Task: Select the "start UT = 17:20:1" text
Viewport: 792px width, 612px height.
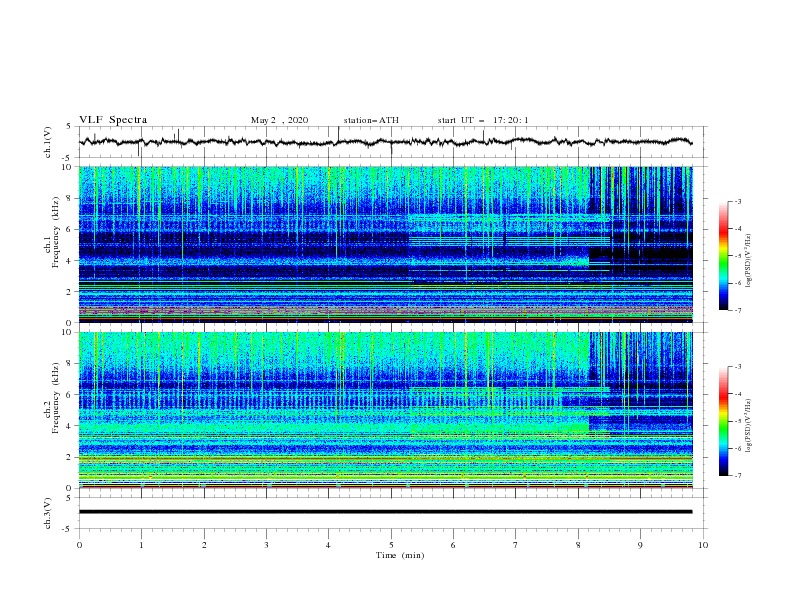Action: [x=483, y=120]
